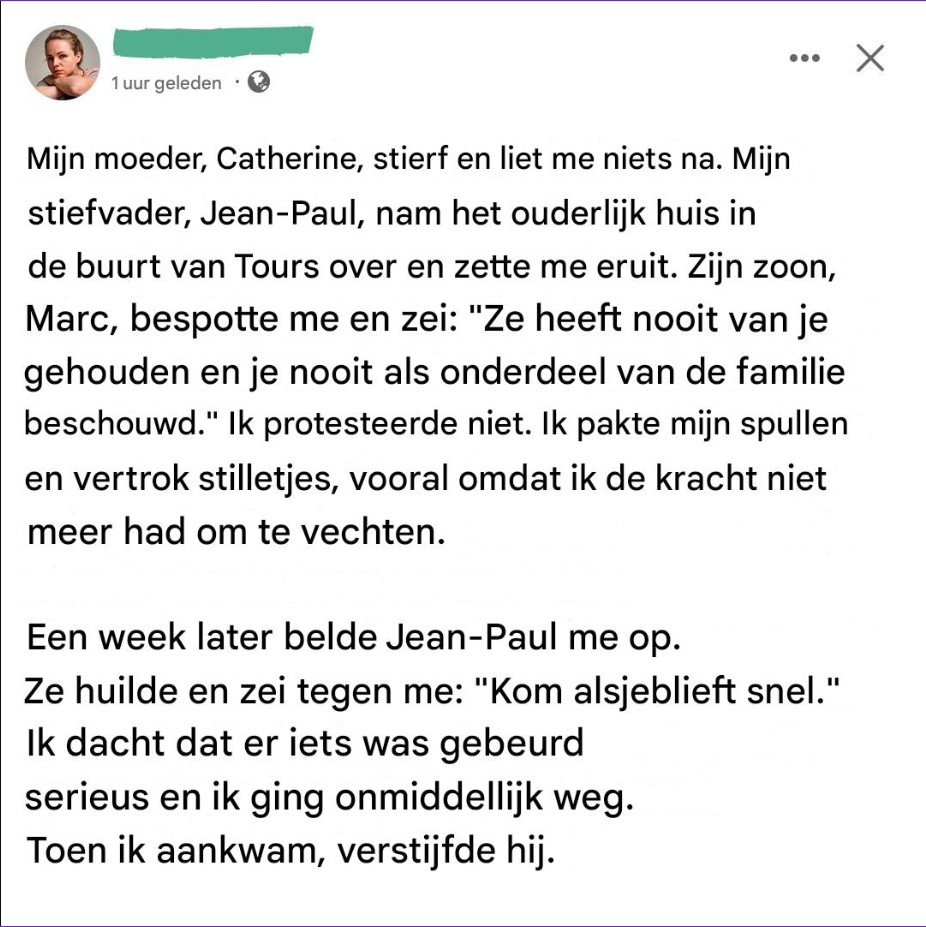The image size is (926, 927).
Task: Click the line "Ik dacht dat er iets was gebeurd"
Action: click(304, 745)
